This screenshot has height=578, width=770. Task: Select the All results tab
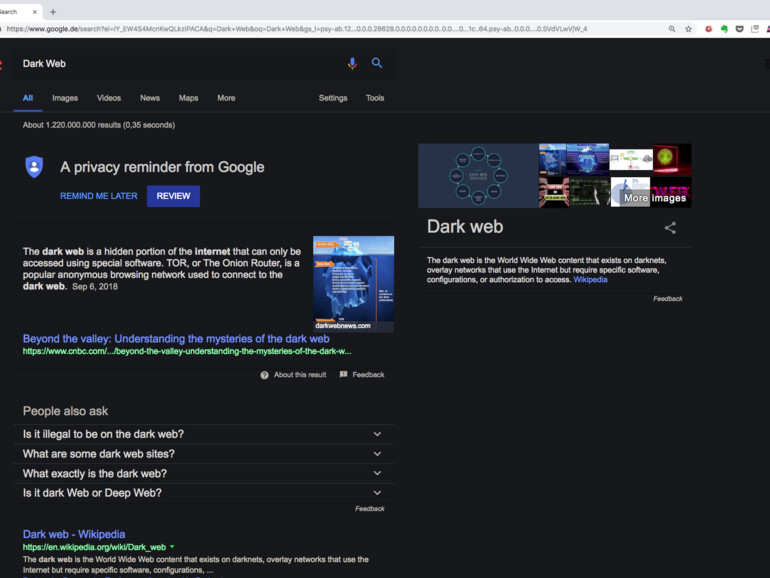pos(28,98)
